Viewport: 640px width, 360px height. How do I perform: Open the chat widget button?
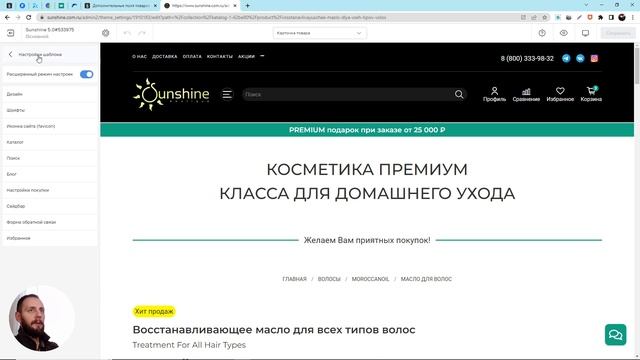[x=616, y=335]
